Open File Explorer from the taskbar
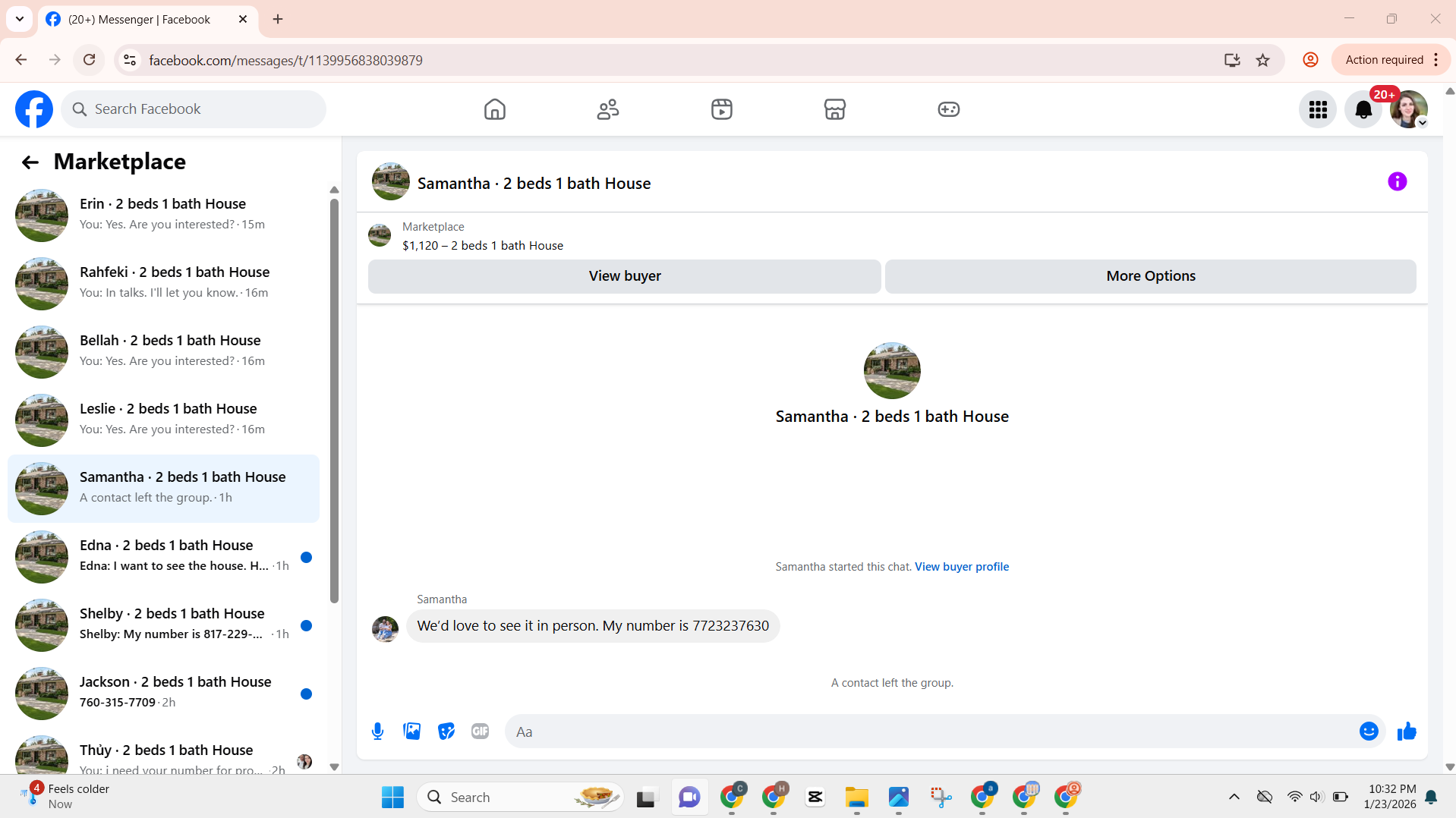Image resolution: width=1456 pixels, height=818 pixels. 856,798
